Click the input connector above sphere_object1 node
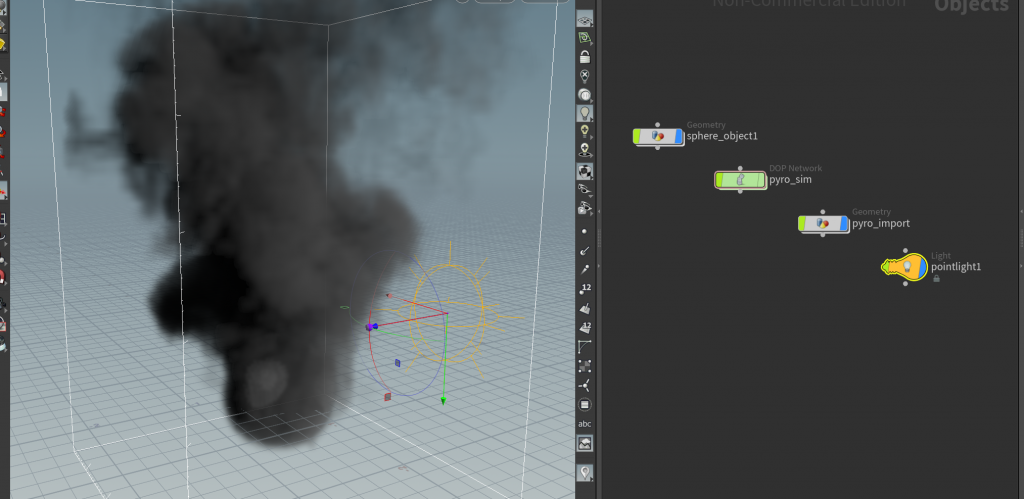The height and width of the screenshot is (499, 1024). click(x=658, y=124)
